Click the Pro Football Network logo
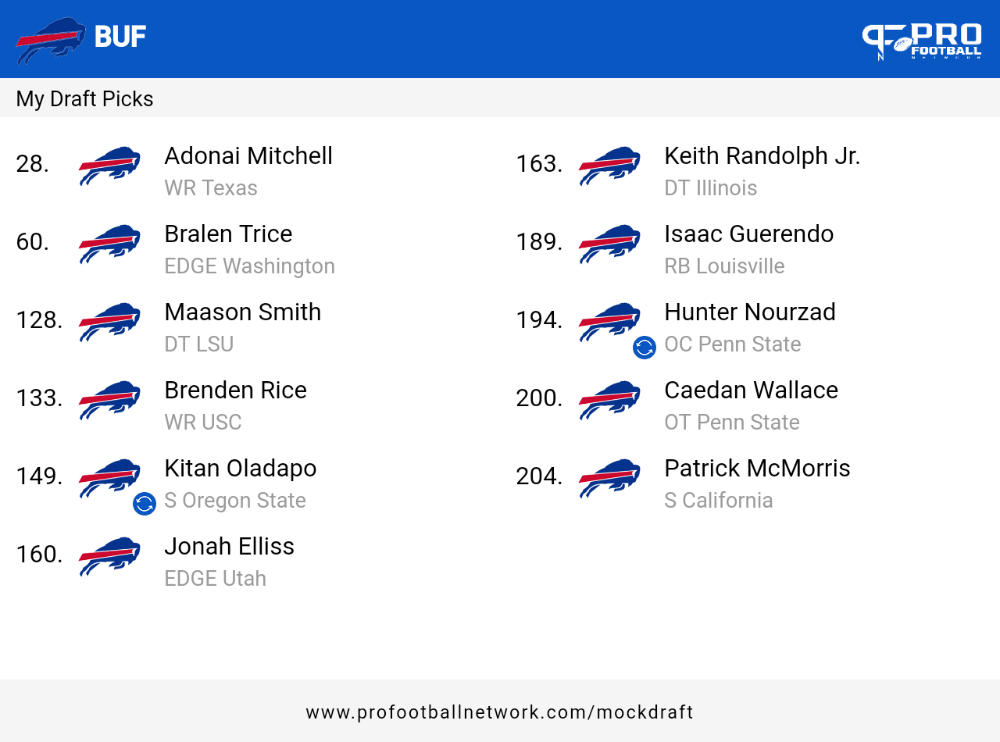The width and height of the screenshot is (1000, 742). pyautogui.click(x=922, y=41)
